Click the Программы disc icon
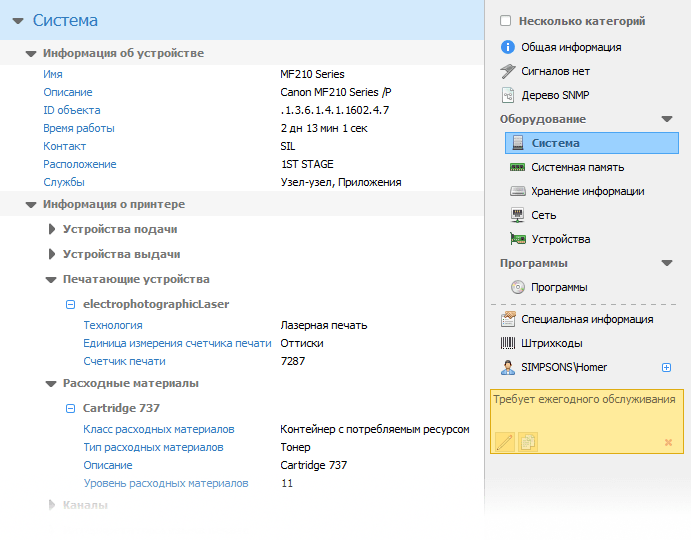The height and width of the screenshot is (540, 691). (518, 287)
